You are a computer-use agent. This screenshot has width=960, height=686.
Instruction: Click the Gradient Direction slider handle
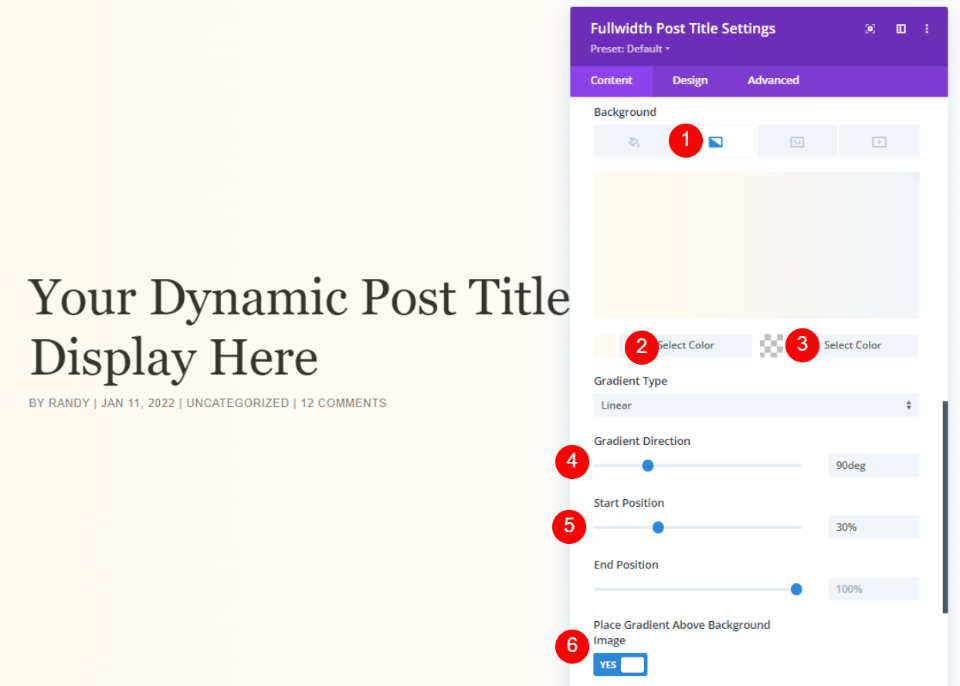[648, 466]
